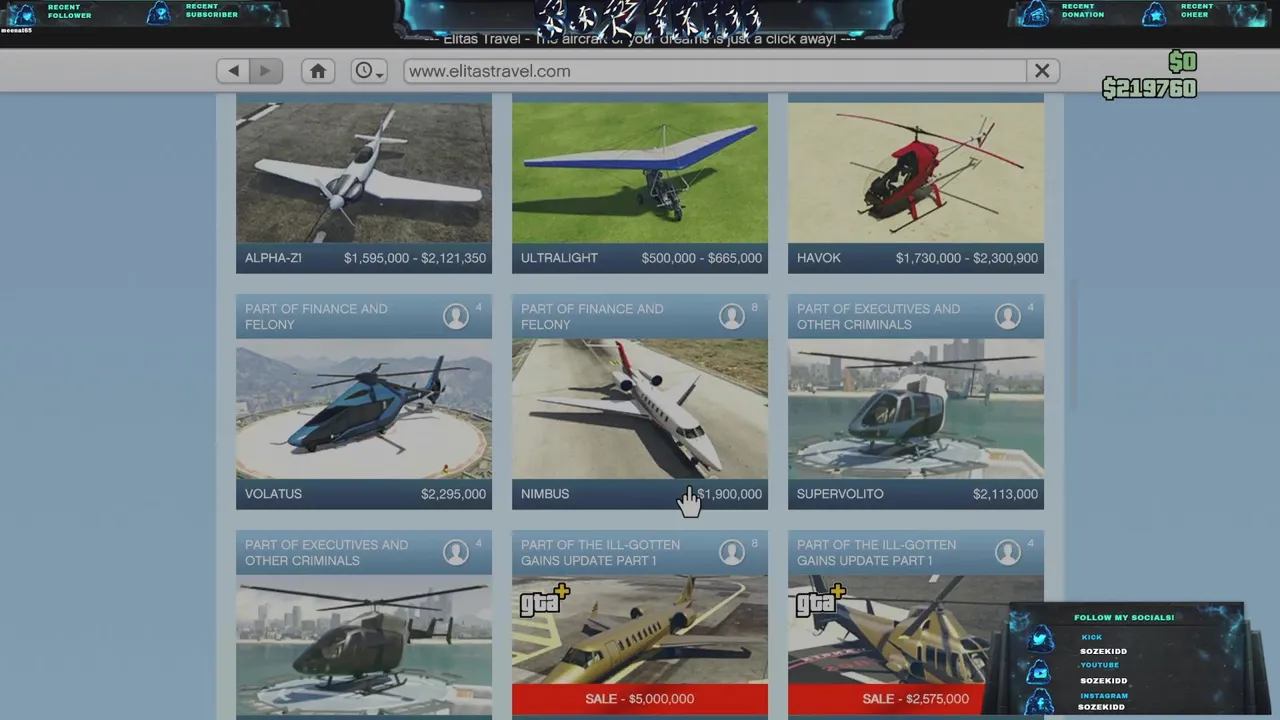The image size is (1280, 720).
Task: Open the browser home page icon
Action: [318, 71]
